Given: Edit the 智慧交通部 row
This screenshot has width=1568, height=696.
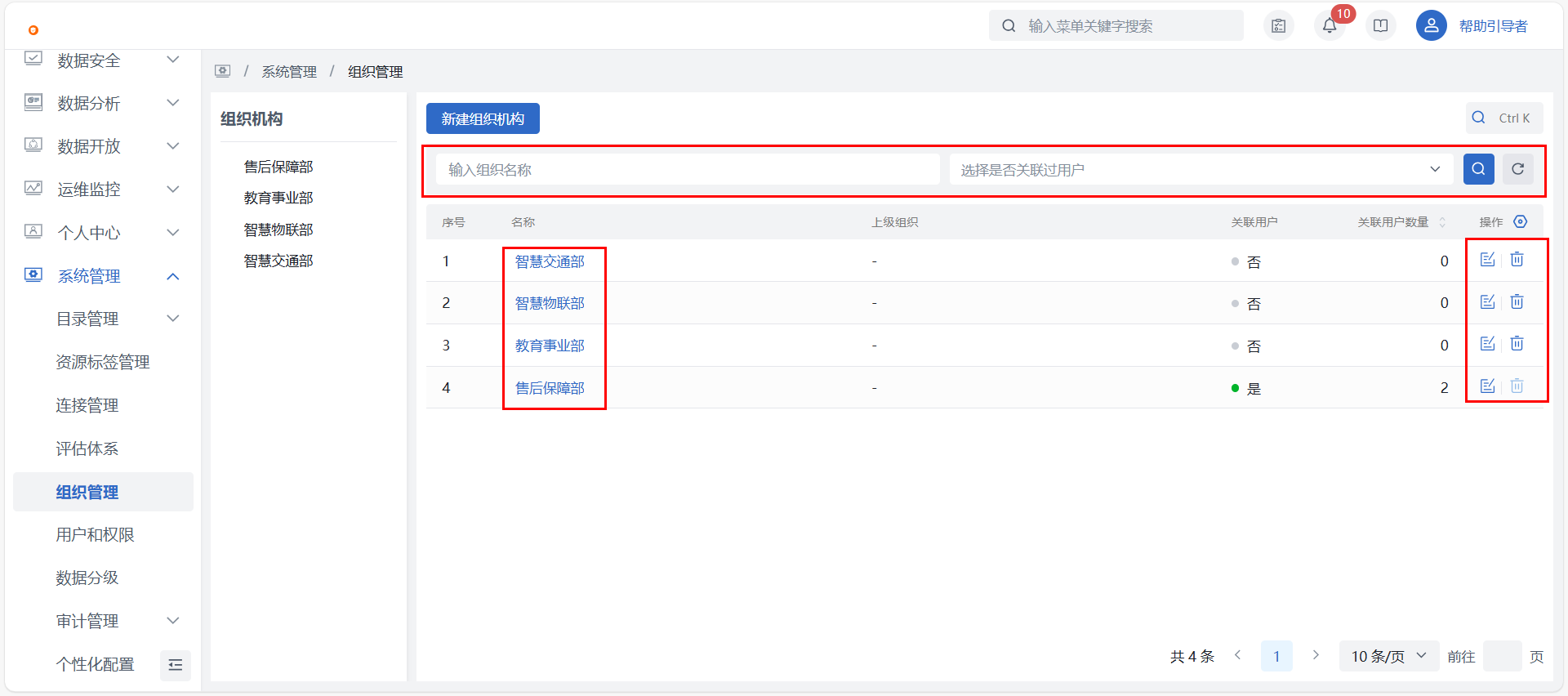Looking at the screenshot, I should tap(1487, 260).
